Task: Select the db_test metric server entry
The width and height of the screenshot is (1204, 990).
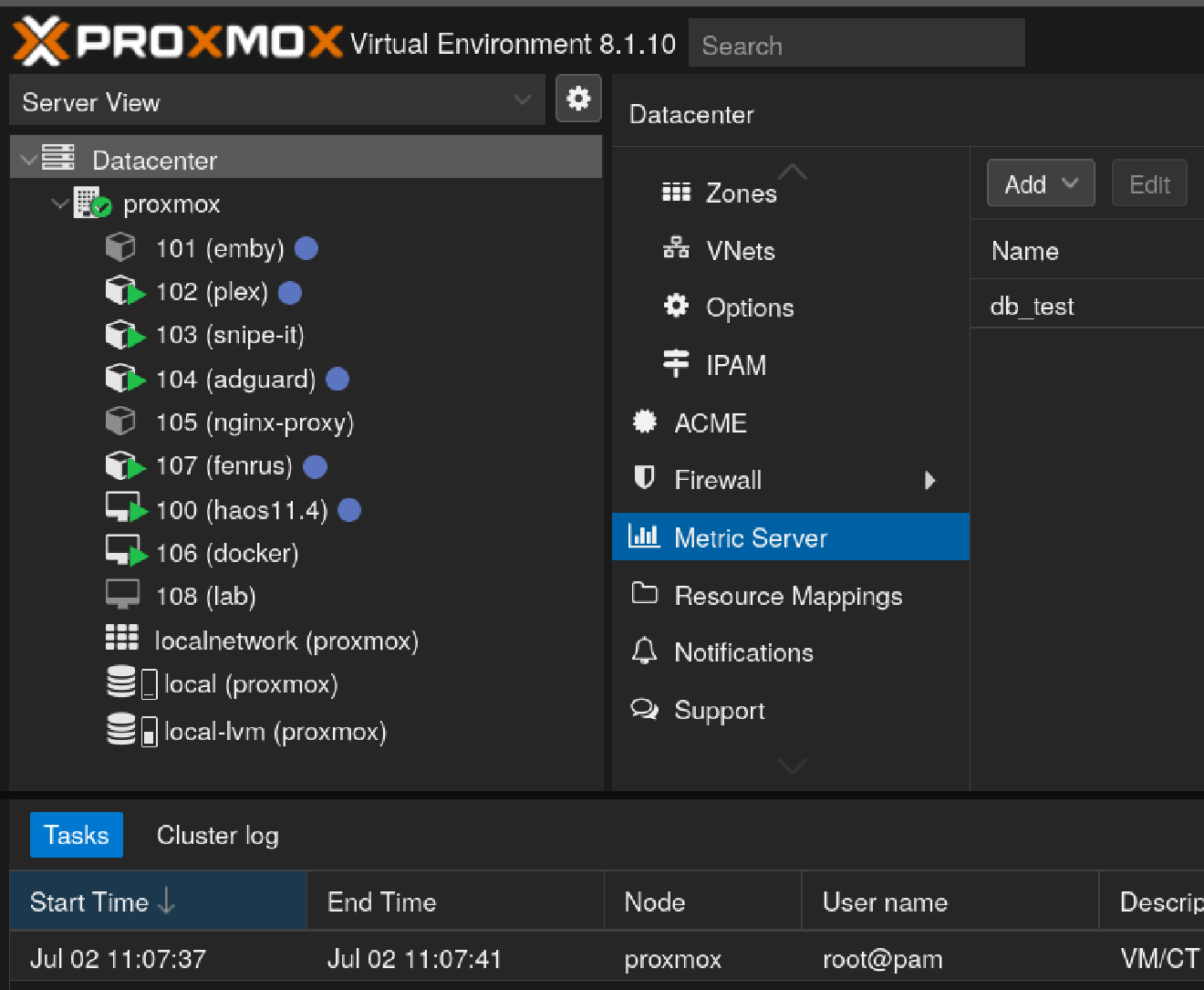Action: (1032, 306)
